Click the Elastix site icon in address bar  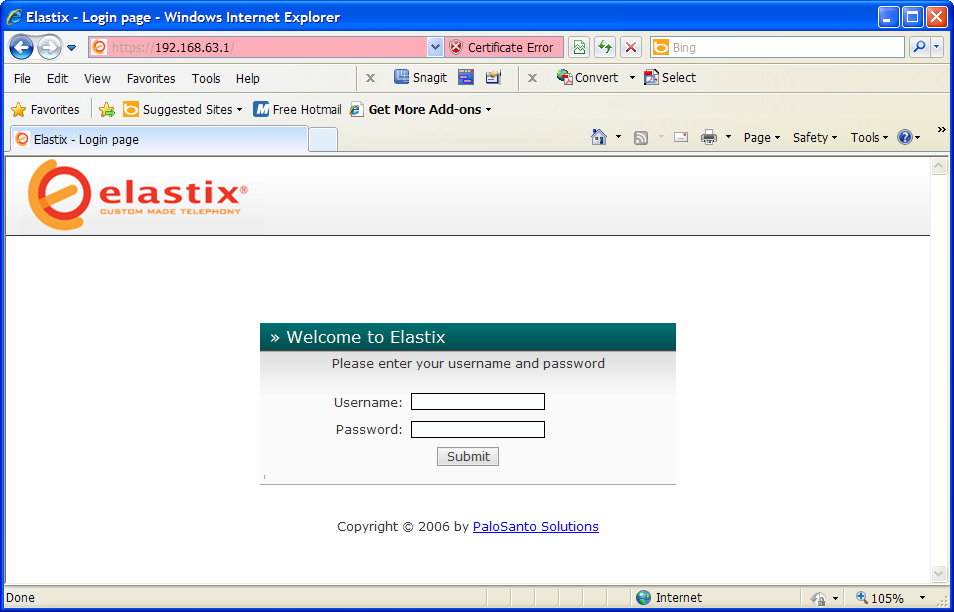(x=99, y=47)
